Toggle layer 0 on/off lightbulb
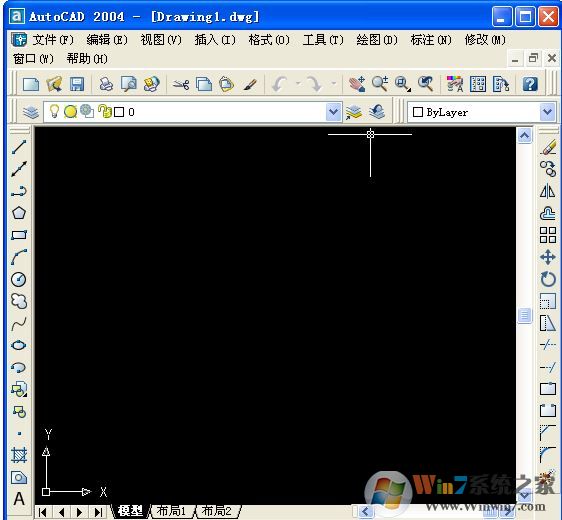This screenshot has height=520, width=562. 54,111
